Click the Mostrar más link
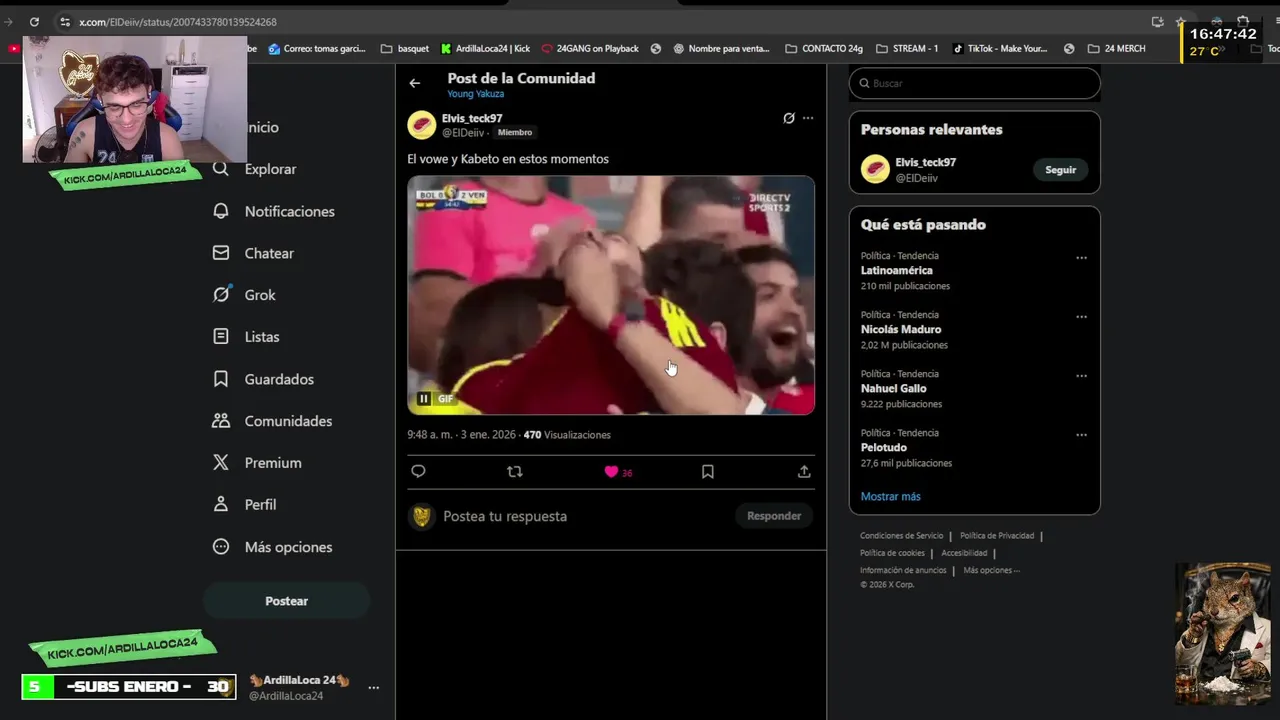The height and width of the screenshot is (720, 1280). [890, 496]
